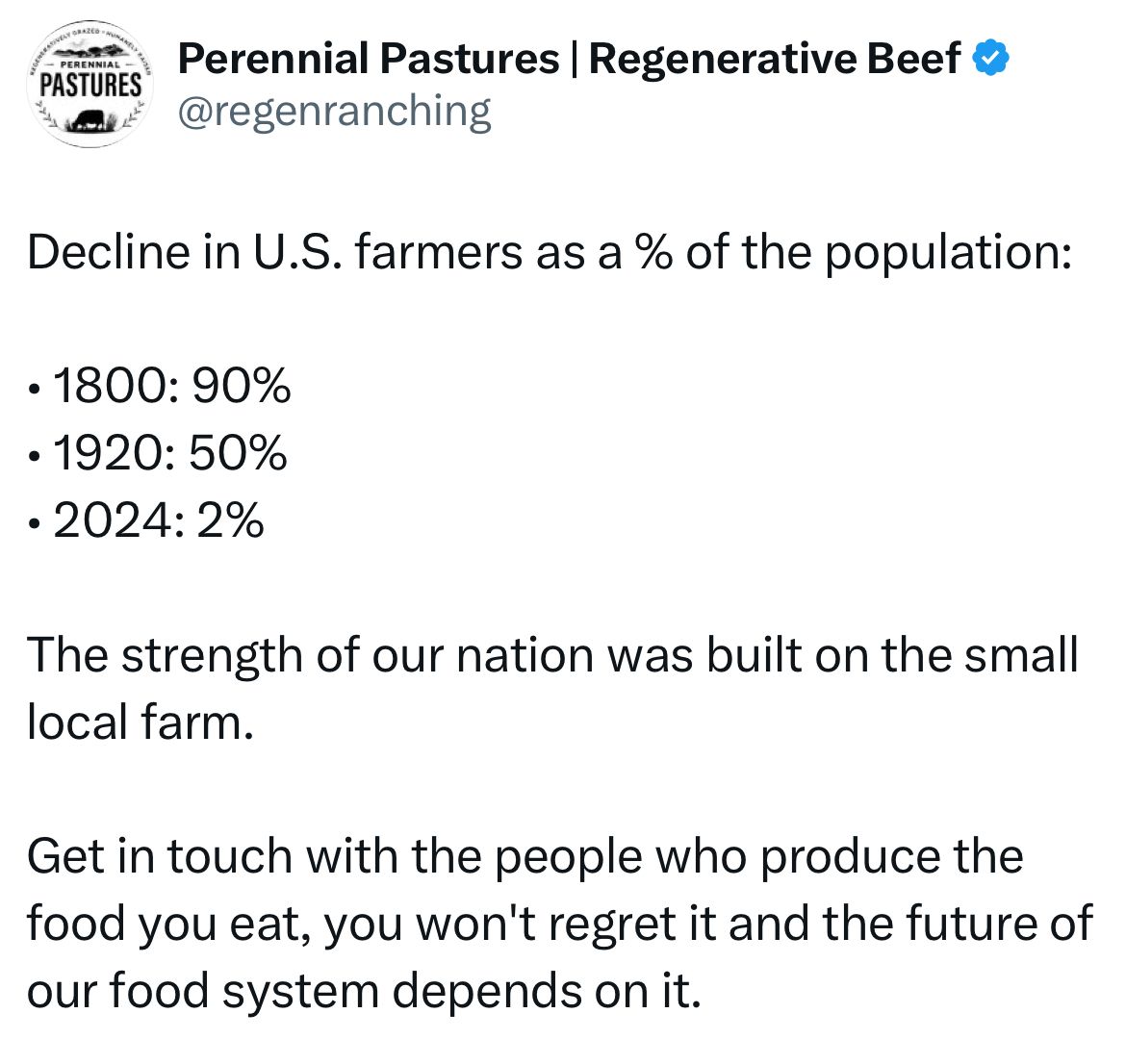
Task: Click the words 'local farm.'
Action: pos(141,722)
